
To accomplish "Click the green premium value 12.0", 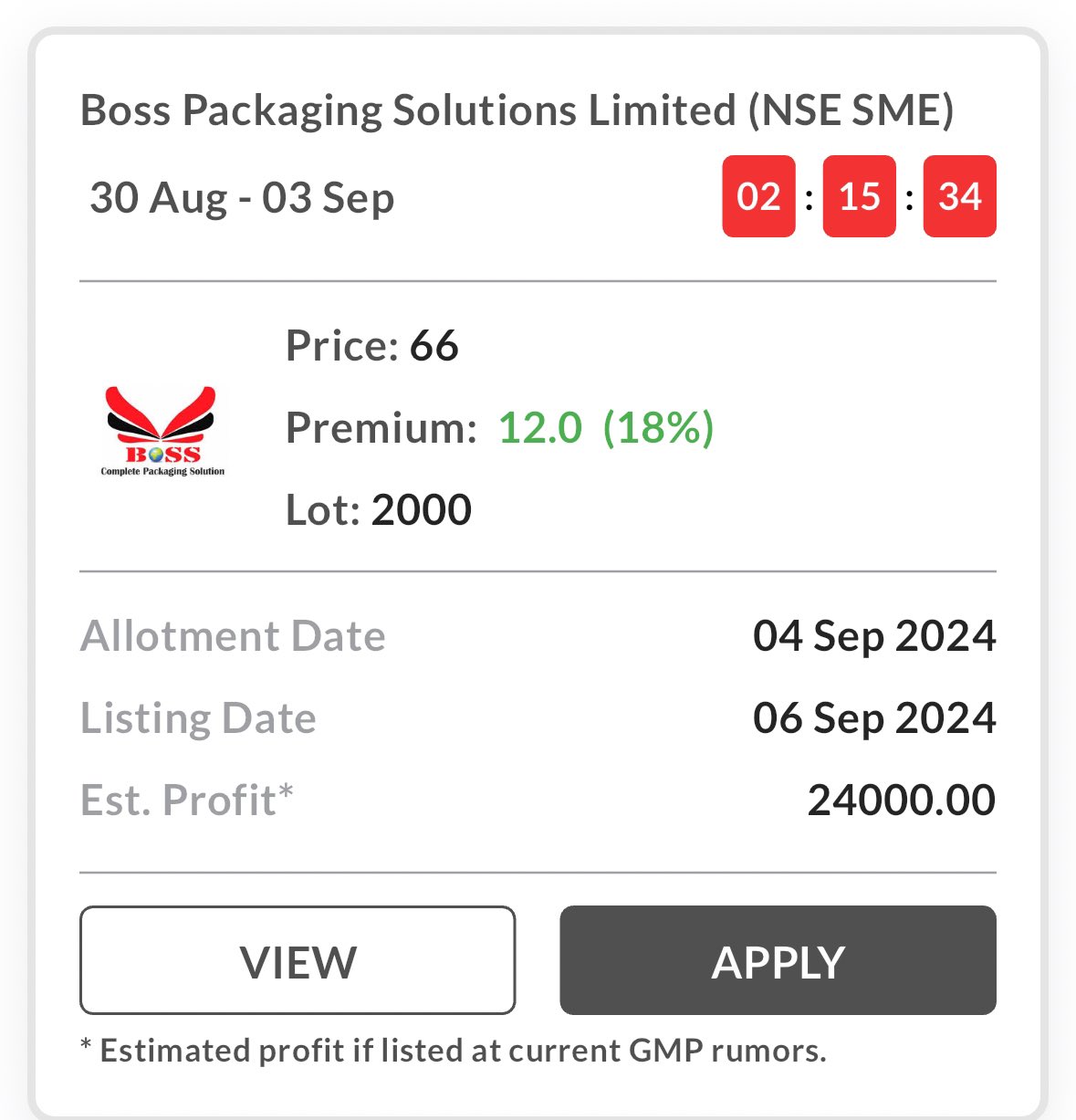I will pyautogui.click(x=539, y=427).
